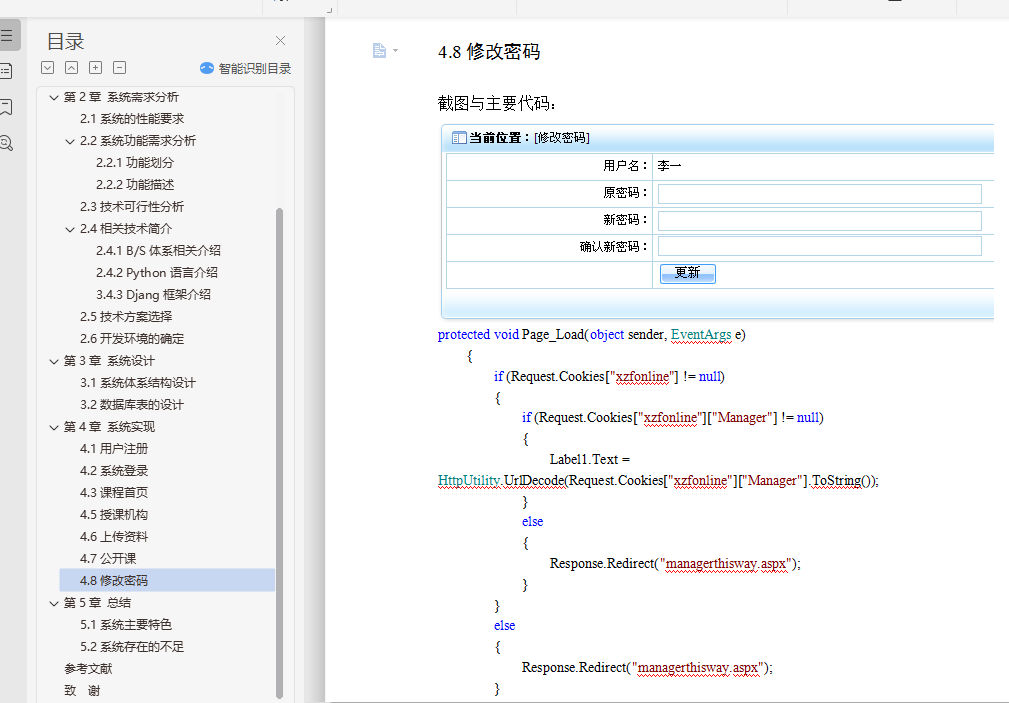The width and height of the screenshot is (1009, 703).
Task: Click the Page_Load code line
Action: pyautogui.click(x=591, y=334)
